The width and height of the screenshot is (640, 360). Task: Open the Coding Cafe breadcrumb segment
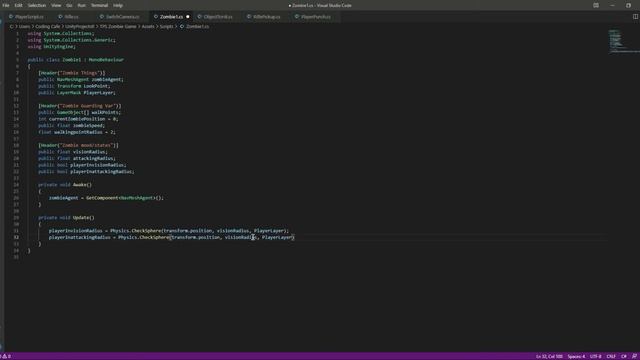tap(47, 27)
